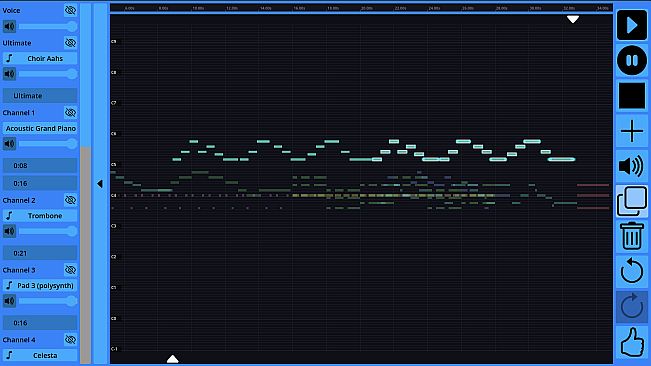This screenshot has width=651, height=366.
Task: Adjust Channel 3 volume slider
Action: tap(48, 301)
